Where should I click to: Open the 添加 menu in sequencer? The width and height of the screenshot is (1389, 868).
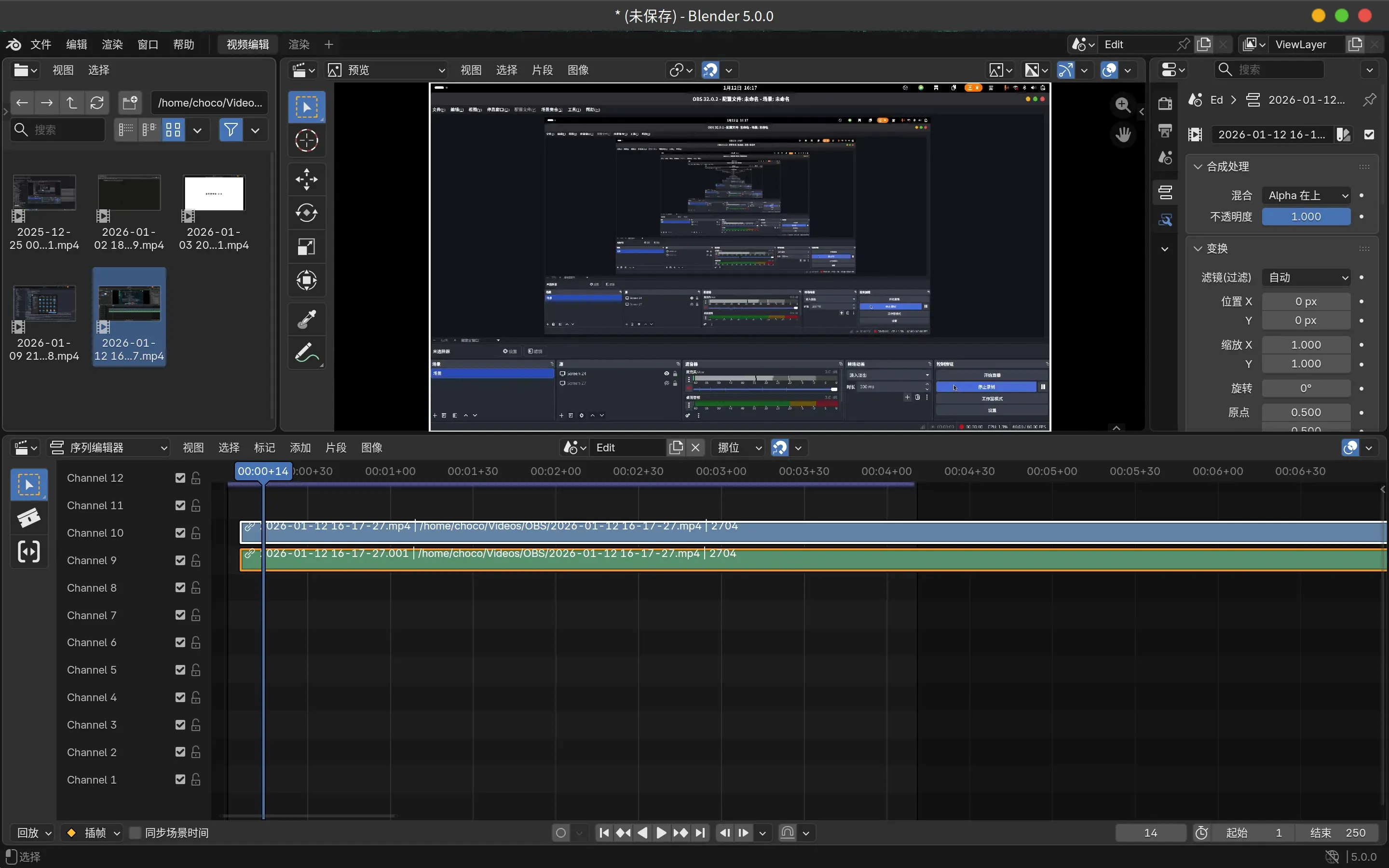pos(300,448)
